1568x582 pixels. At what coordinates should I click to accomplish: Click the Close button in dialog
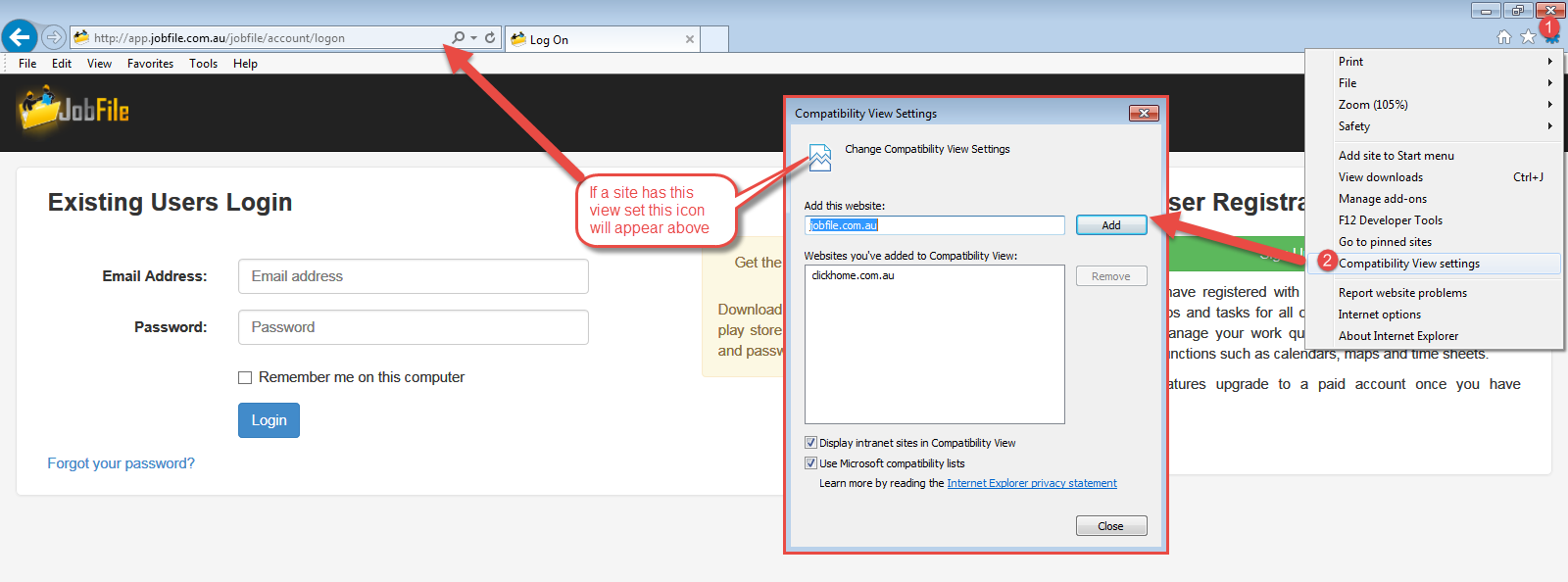pos(1111,526)
